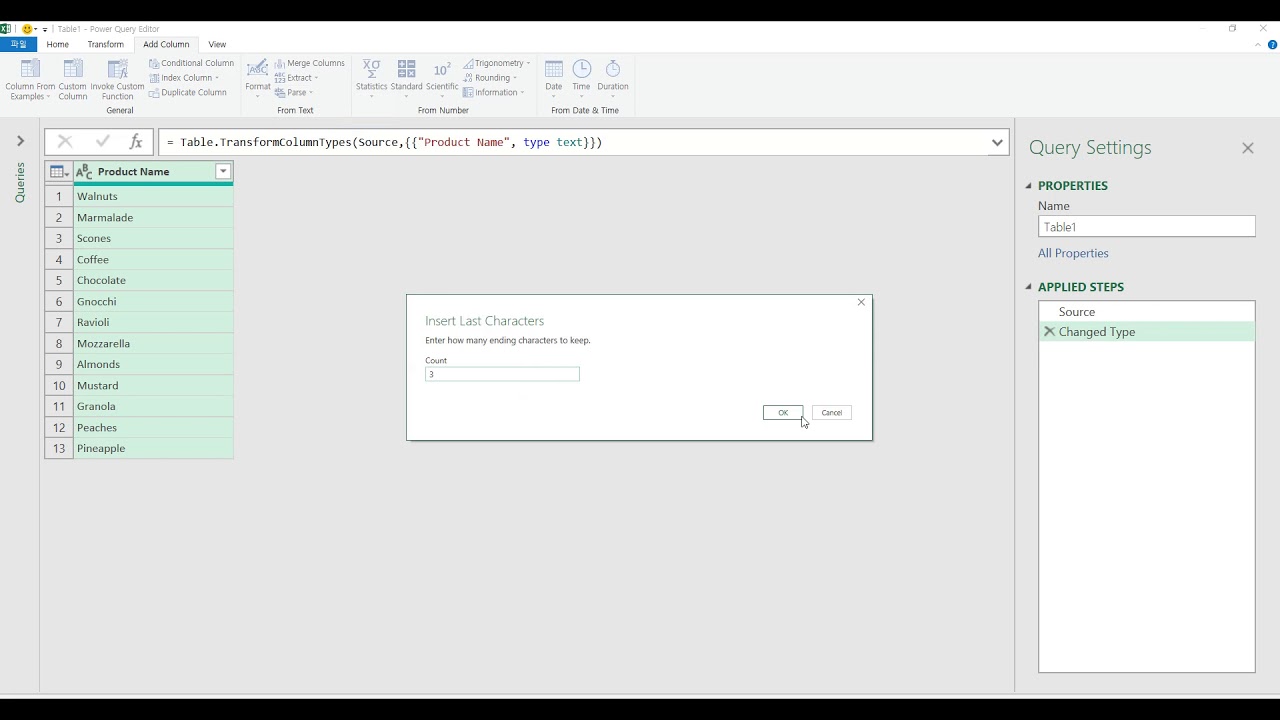Close the Query Settings pane
The width and height of the screenshot is (1280, 720).
point(1247,148)
